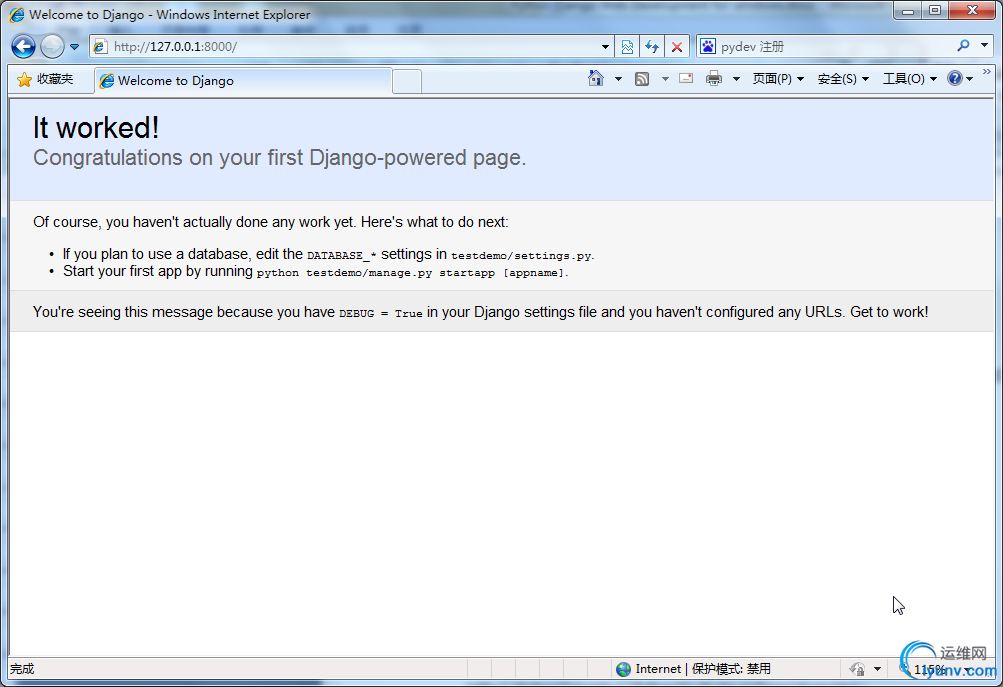1003x687 pixels.
Task: Expand the address bar history dropdown
Action: [605, 47]
